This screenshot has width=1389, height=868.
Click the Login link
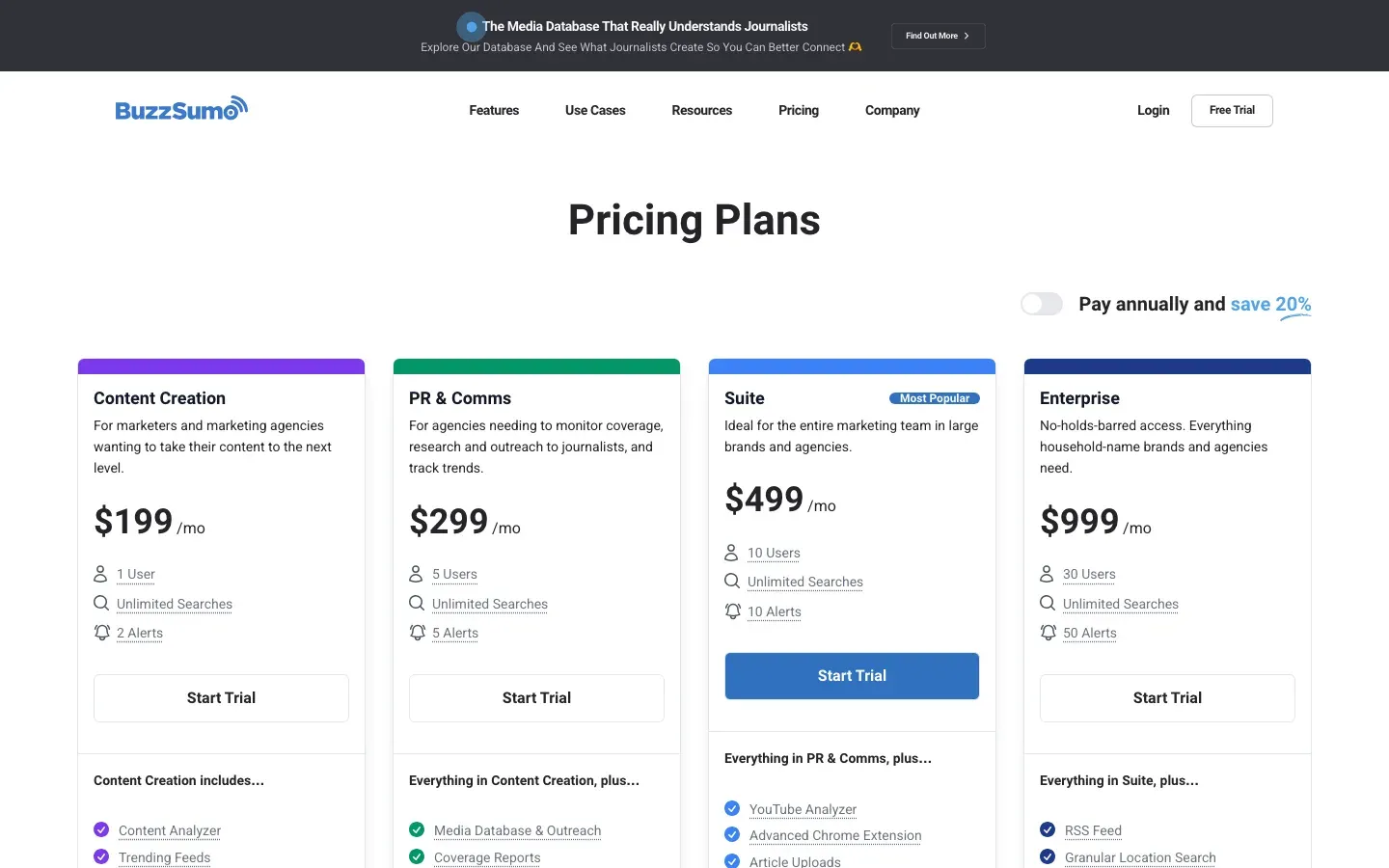(1153, 110)
